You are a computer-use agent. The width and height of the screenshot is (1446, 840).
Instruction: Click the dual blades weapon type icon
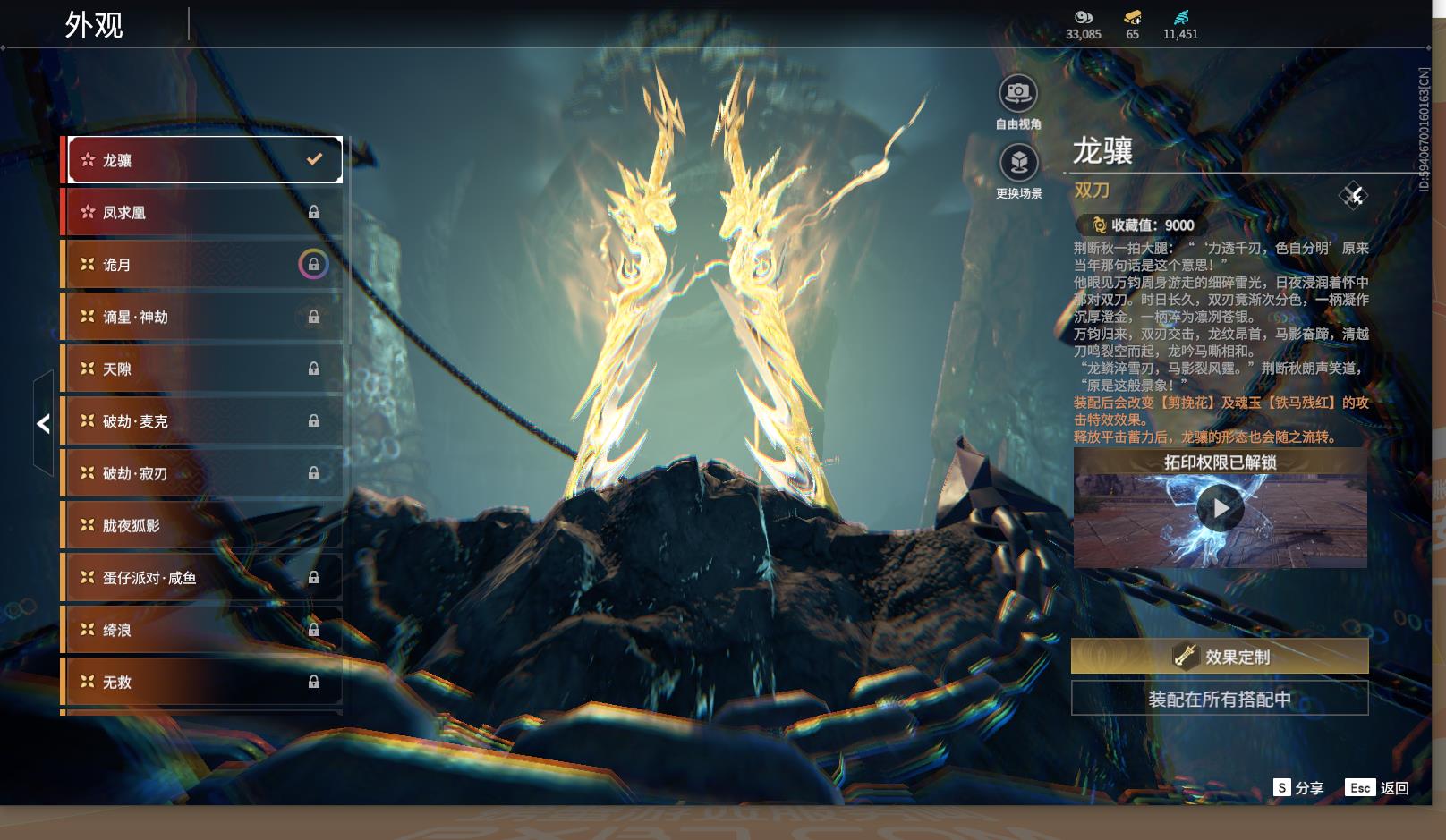coord(1353,195)
